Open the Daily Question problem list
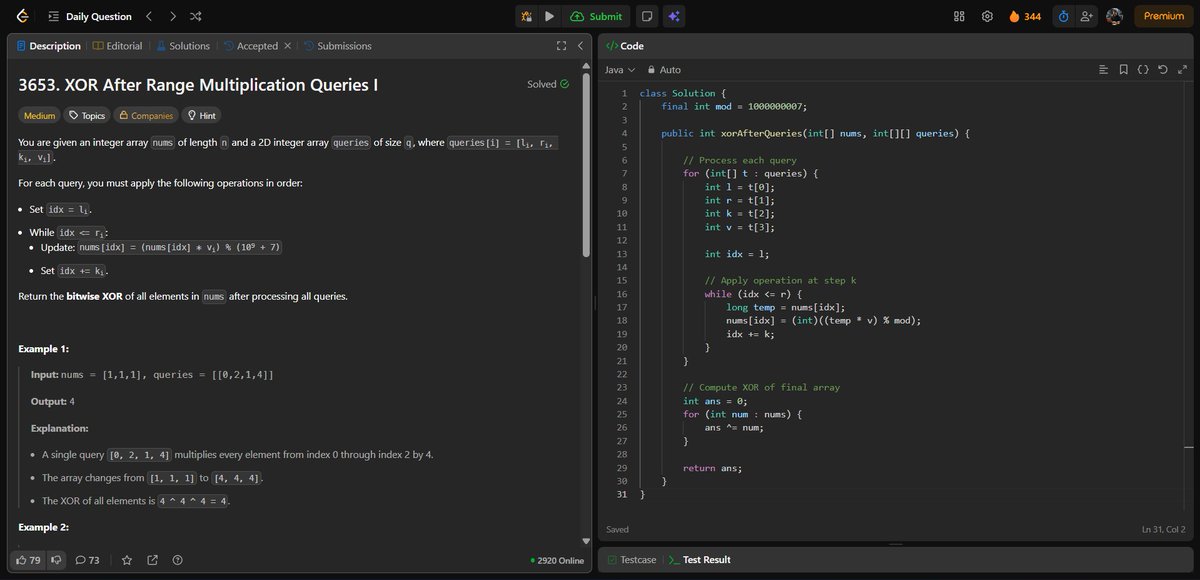1200x580 pixels. [91, 16]
